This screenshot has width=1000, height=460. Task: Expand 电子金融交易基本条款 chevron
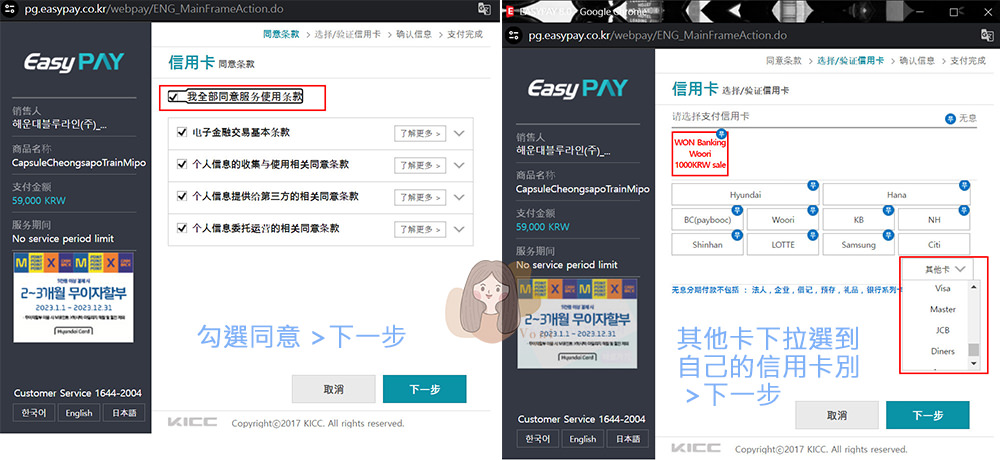coord(460,133)
